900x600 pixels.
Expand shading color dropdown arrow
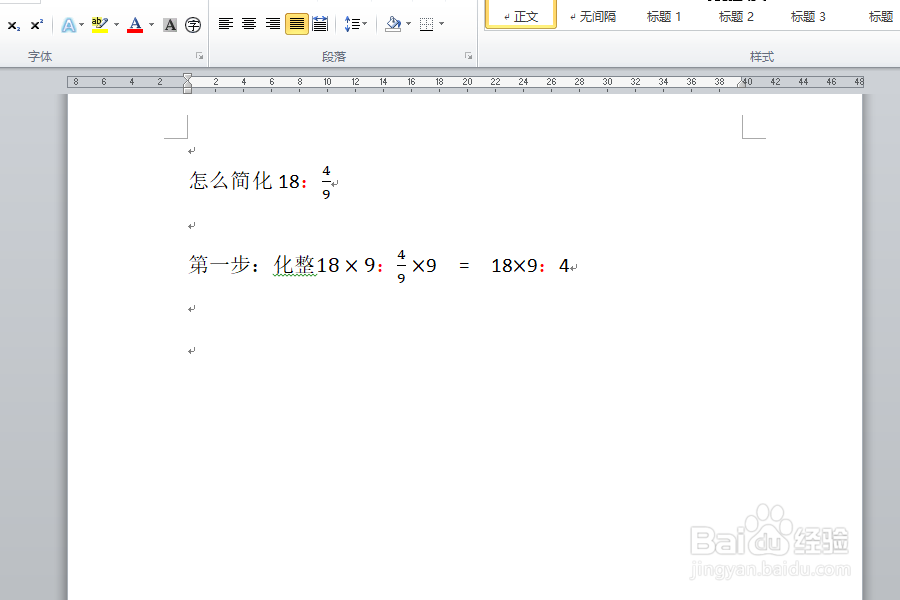[409, 24]
